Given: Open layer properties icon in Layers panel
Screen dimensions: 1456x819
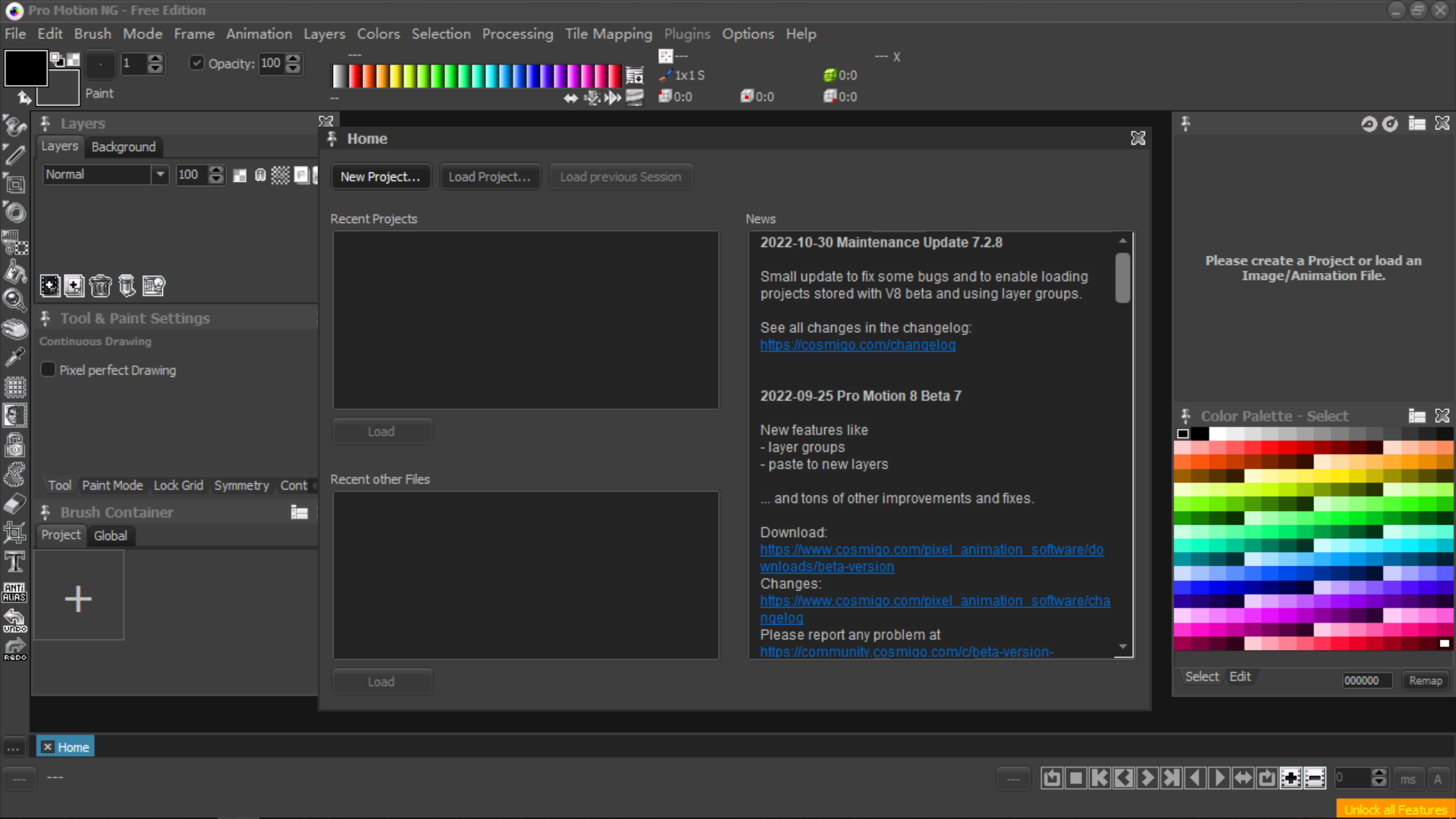Looking at the screenshot, I should 153,286.
